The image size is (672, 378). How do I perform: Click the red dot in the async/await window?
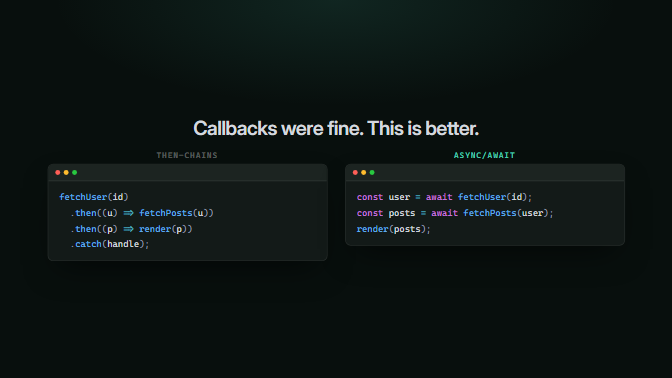[355, 172]
